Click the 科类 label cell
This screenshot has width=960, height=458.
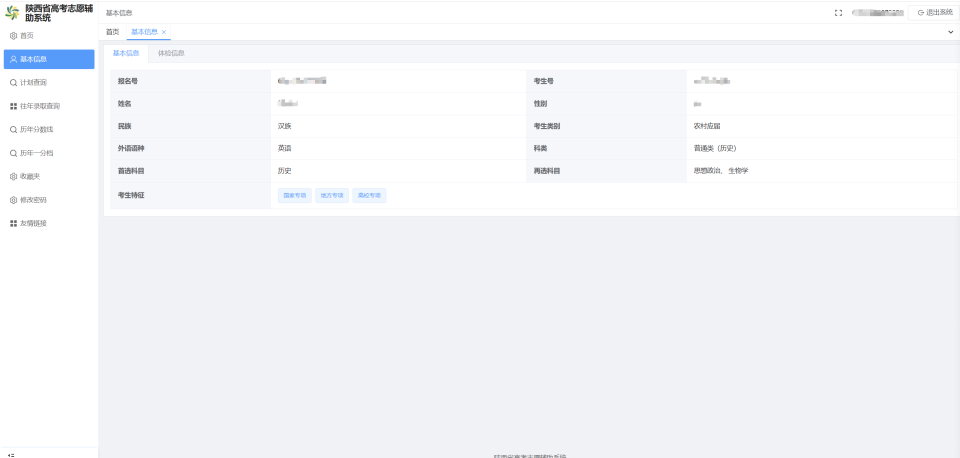[x=607, y=149]
